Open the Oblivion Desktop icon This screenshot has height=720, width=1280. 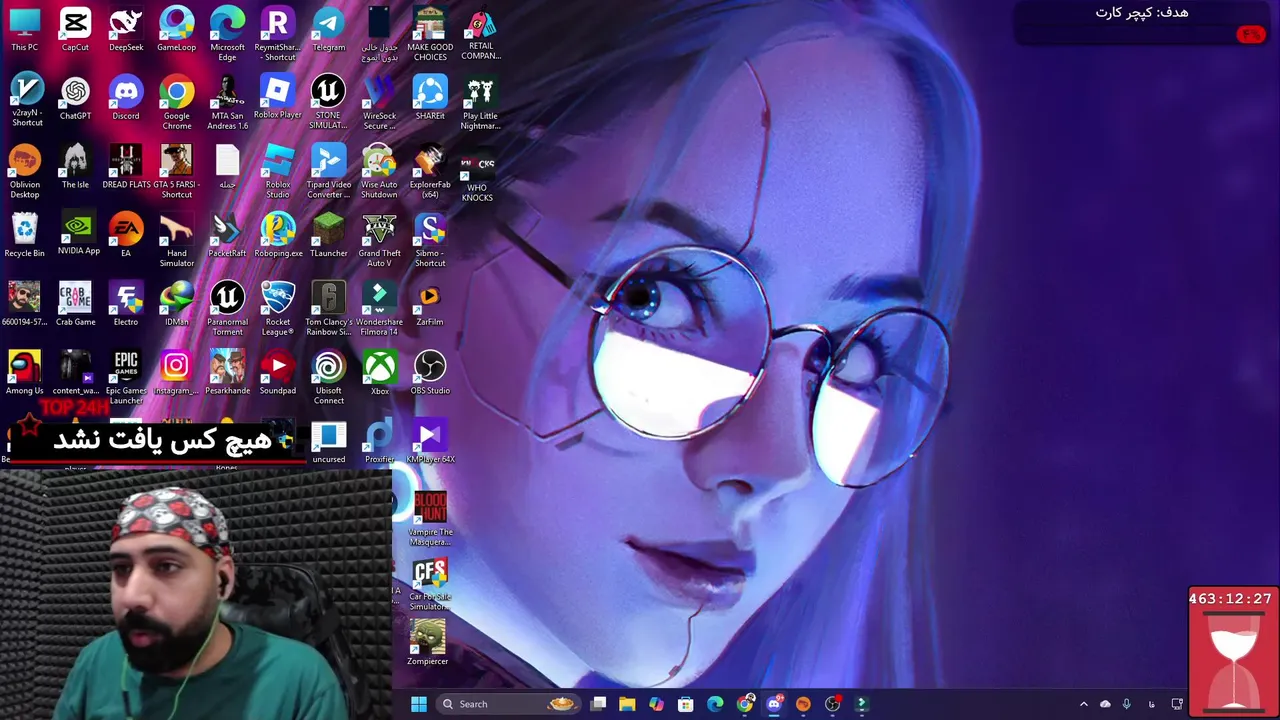pyautogui.click(x=25, y=171)
